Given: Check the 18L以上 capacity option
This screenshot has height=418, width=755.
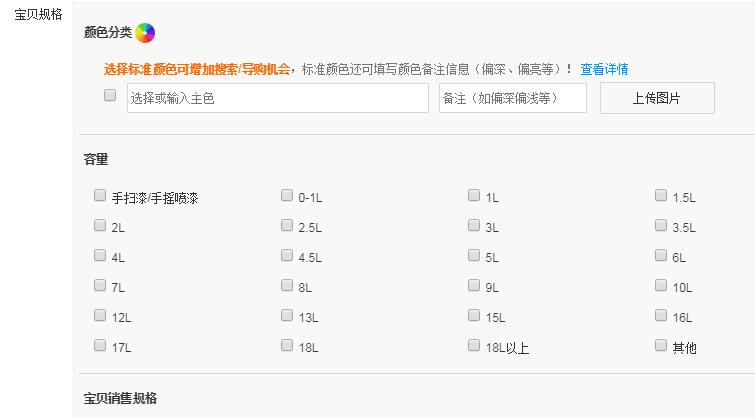Looking at the screenshot, I should [x=474, y=345].
